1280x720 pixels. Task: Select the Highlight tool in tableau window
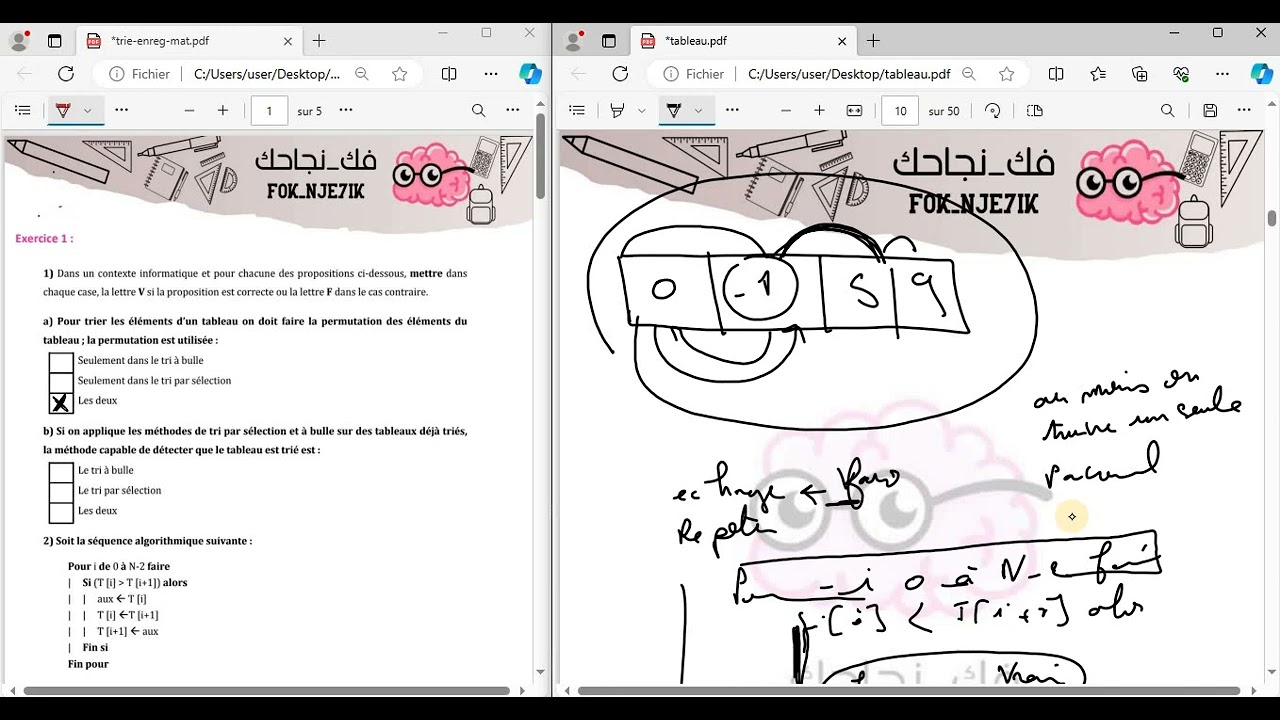[x=618, y=111]
